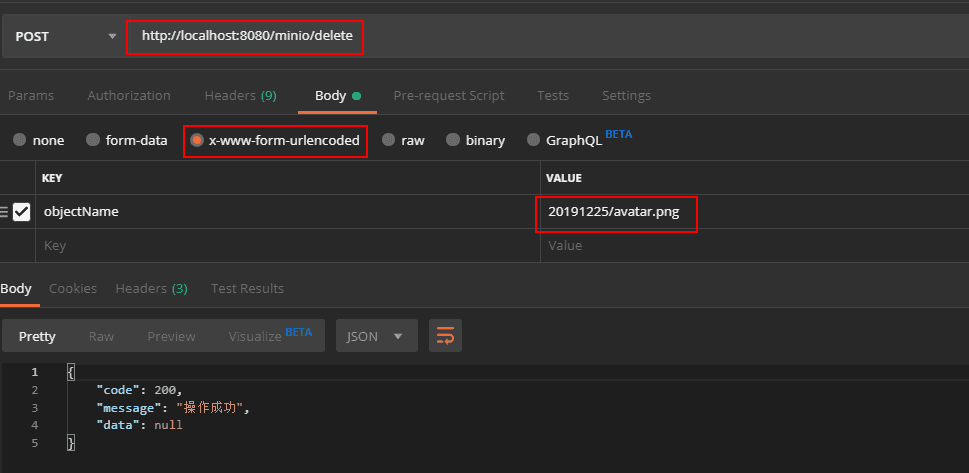This screenshot has height=473, width=969.
Task: Uncheck the objectName row checkbox
Action: click(x=22, y=212)
